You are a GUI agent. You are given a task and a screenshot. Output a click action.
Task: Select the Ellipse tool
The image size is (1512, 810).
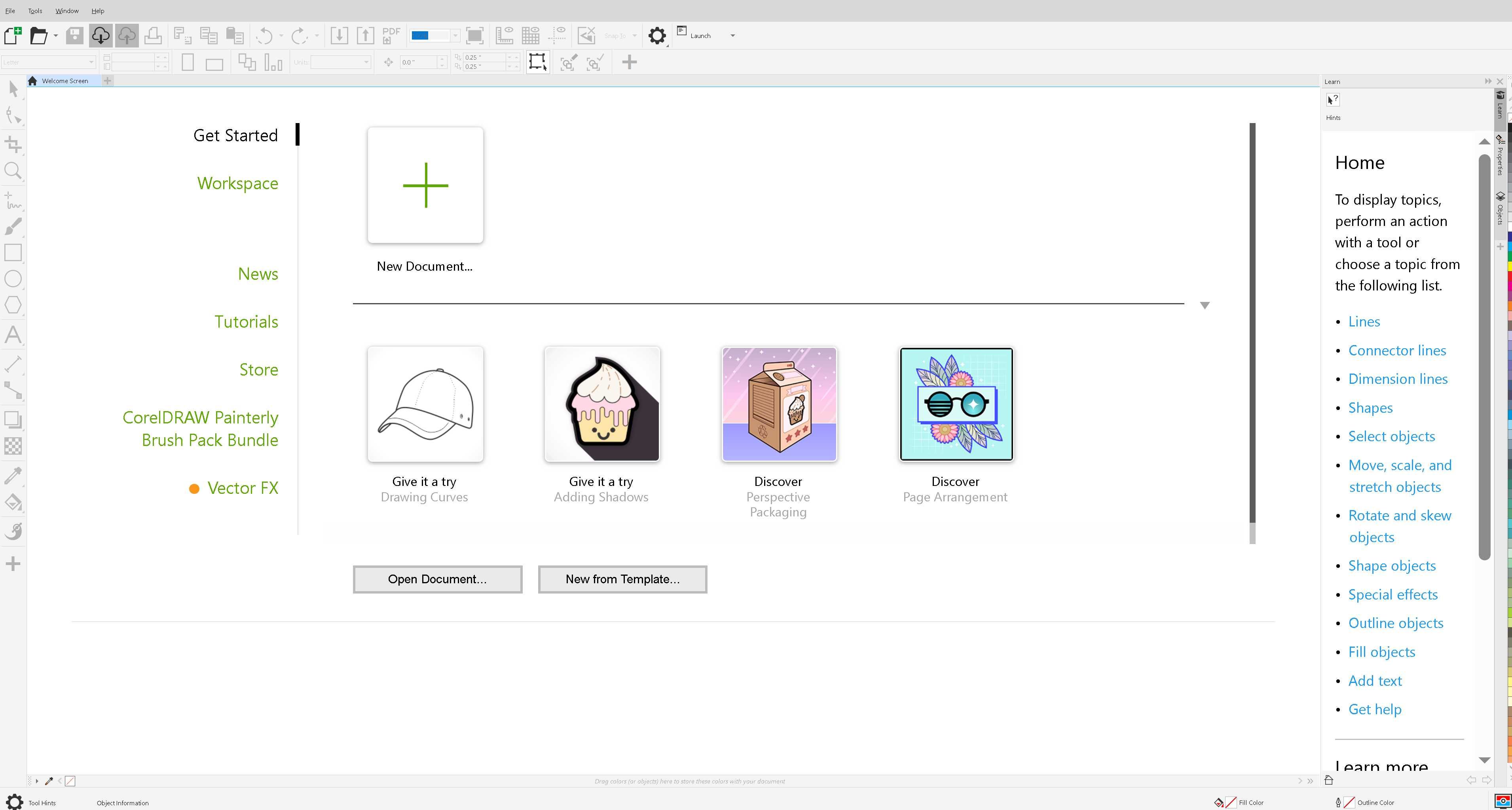[x=13, y=279]
